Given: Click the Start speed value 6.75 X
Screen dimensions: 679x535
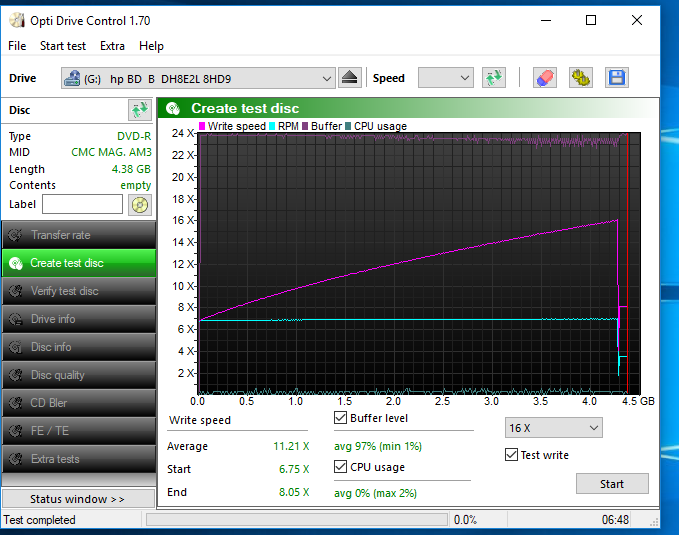Looking at the screenshot, I should point(294,469).
